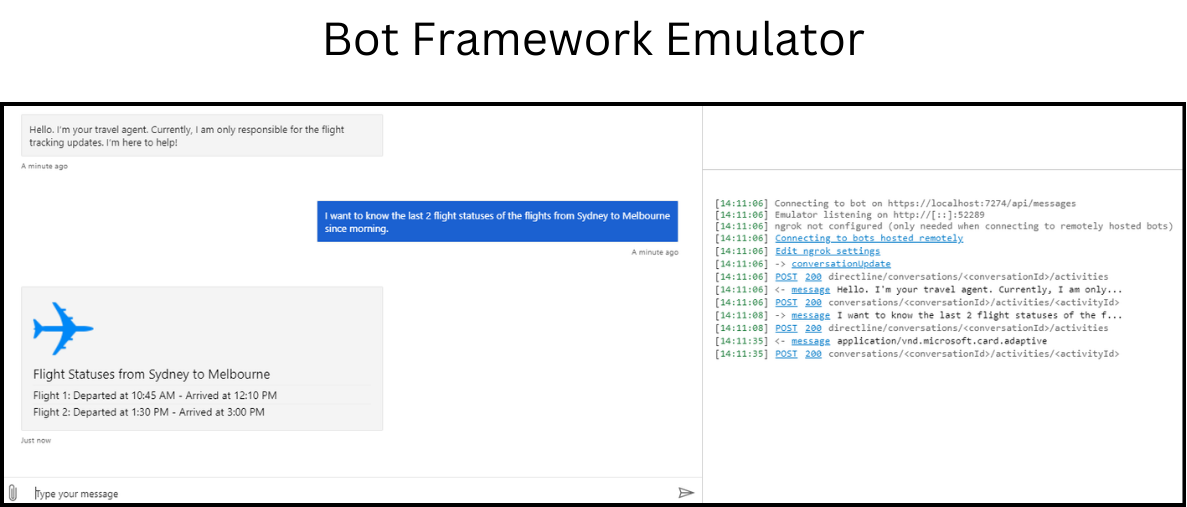Click 'Connecting to bot on https://localhost:7274/api/messages' log line

pyautogui.click(x=924, y=204)
